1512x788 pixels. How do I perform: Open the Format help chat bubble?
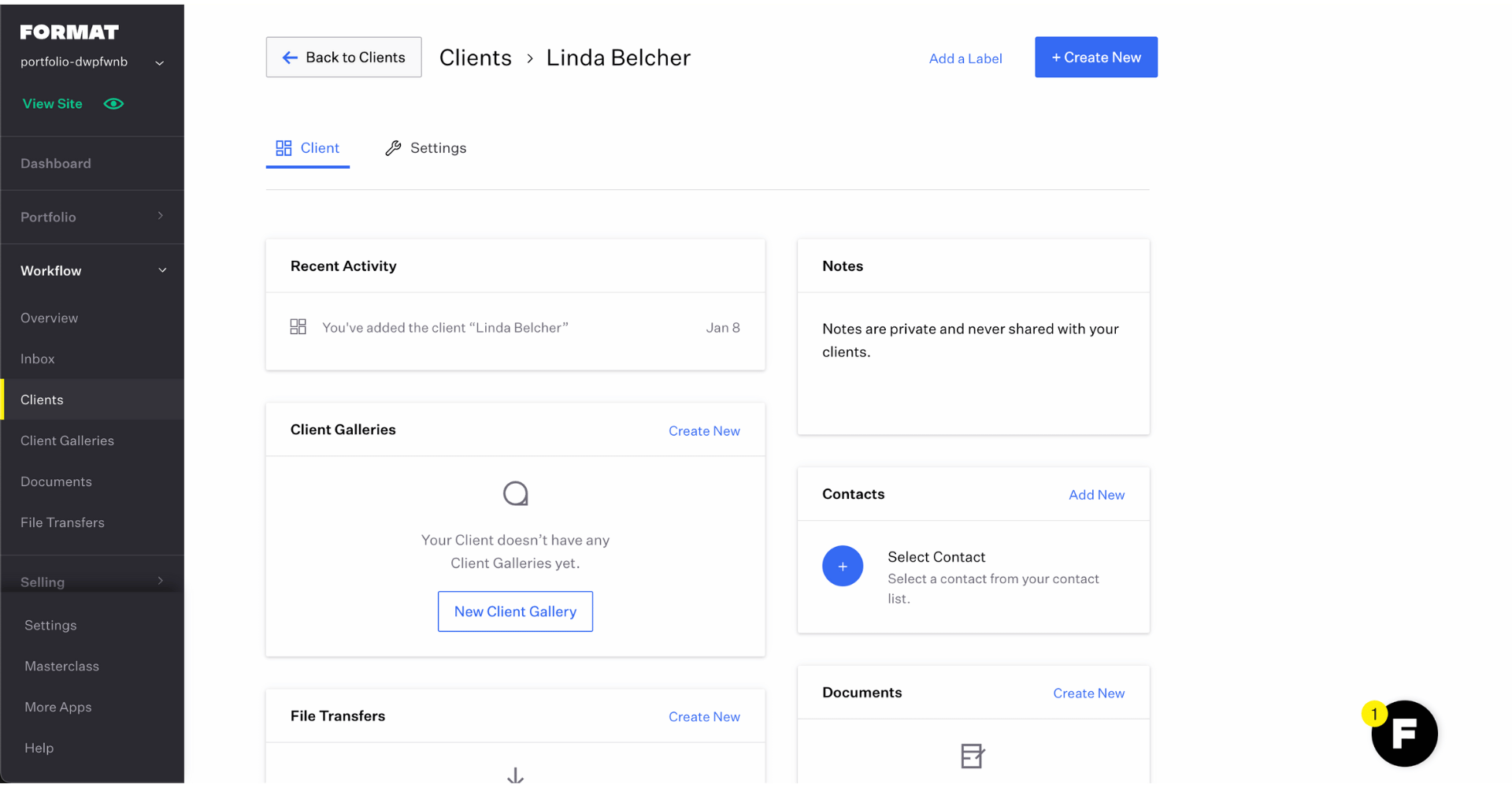click(1404, 734)
